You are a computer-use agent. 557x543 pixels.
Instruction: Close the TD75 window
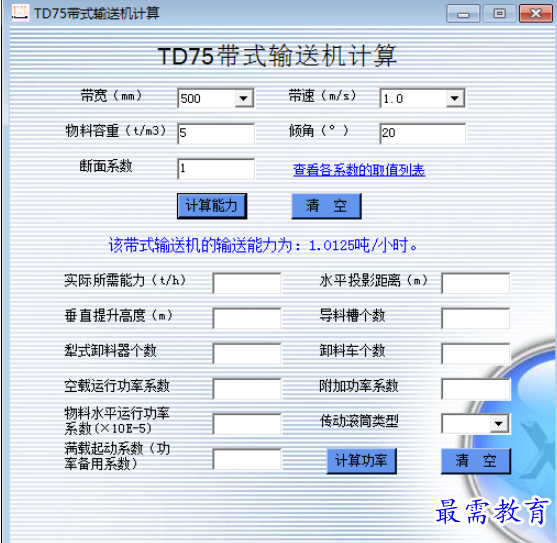coord(536,14)
